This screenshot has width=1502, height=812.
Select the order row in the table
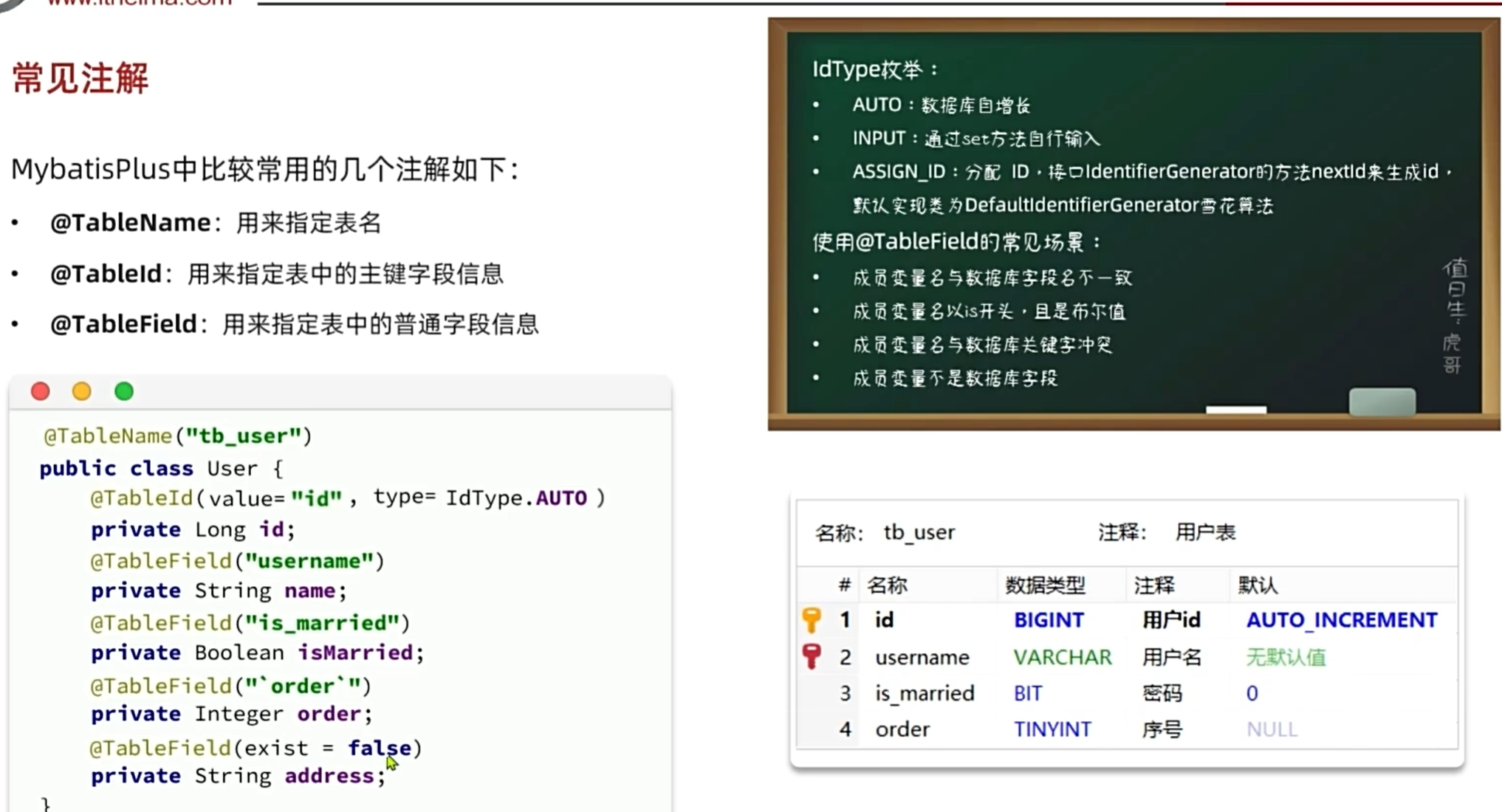pyautogui.click(x=902, y=729)
